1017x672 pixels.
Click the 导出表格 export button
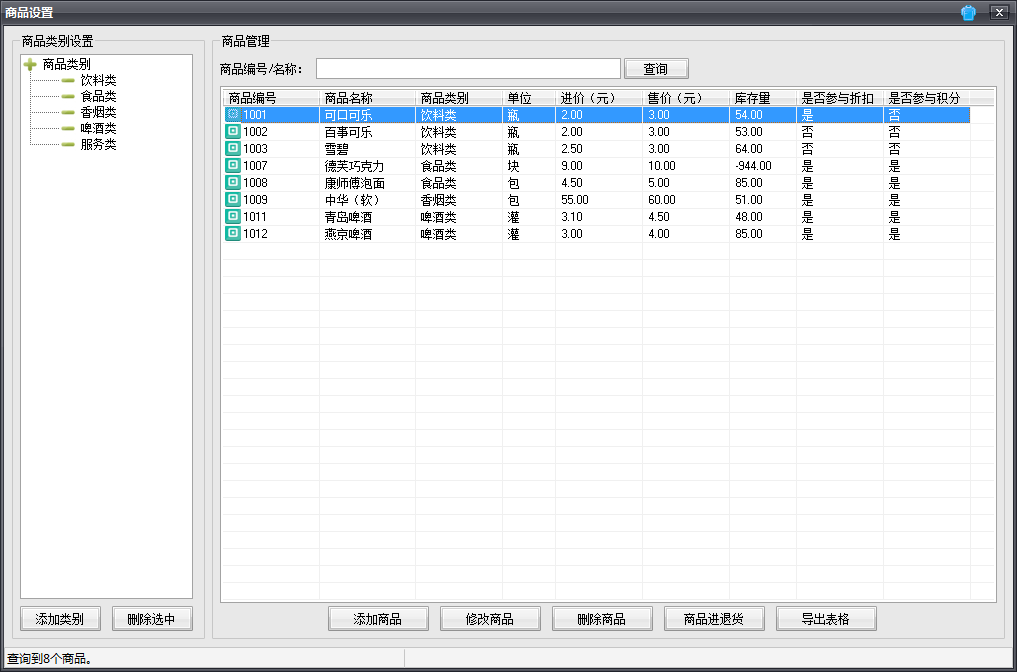[826, 619]
